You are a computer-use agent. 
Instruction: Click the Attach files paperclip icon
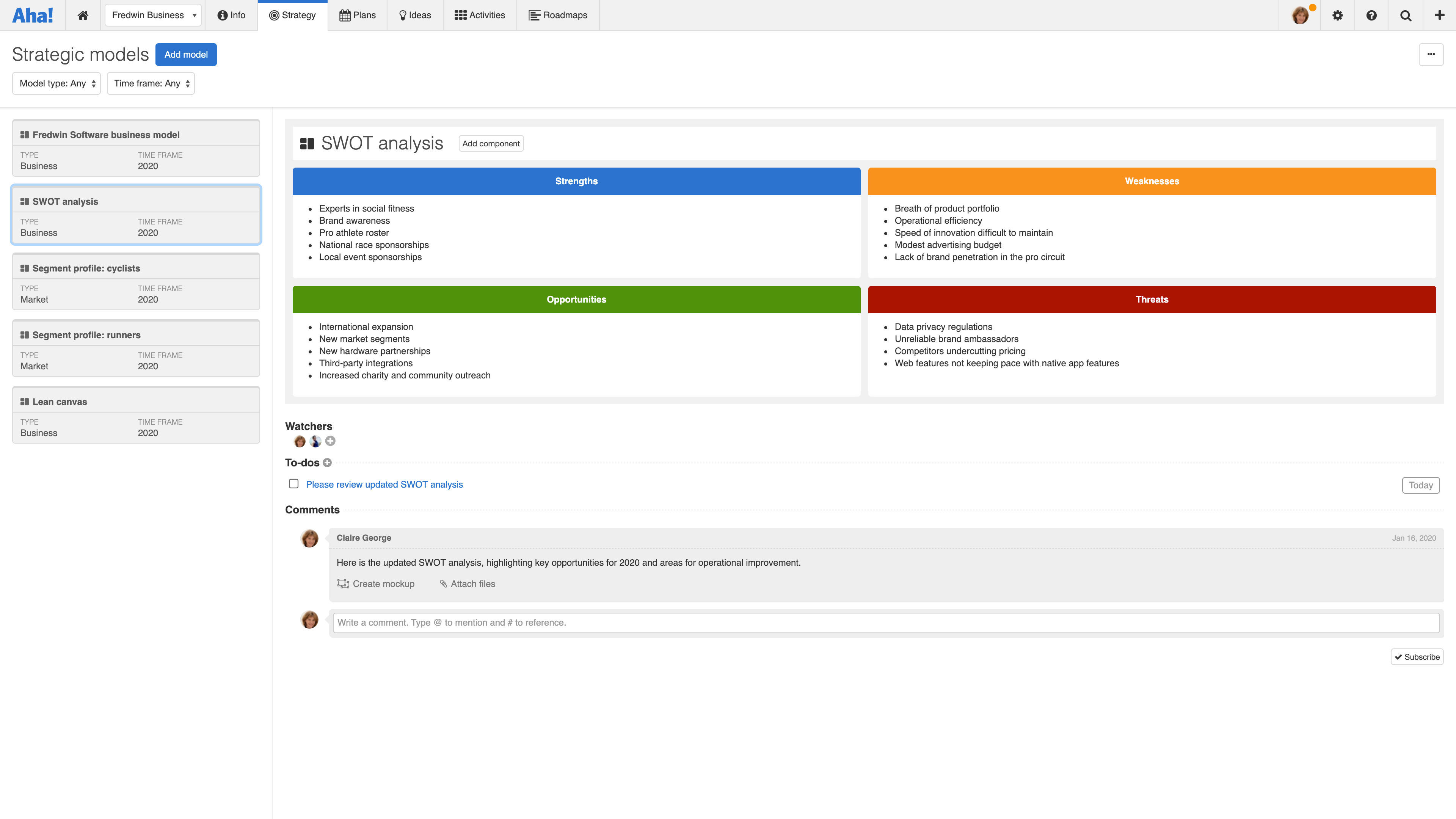(x=444, y=584)
